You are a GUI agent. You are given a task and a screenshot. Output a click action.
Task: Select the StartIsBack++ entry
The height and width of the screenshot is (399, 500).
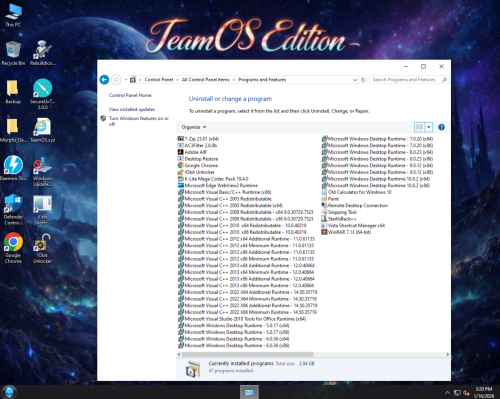click(339, 219)
